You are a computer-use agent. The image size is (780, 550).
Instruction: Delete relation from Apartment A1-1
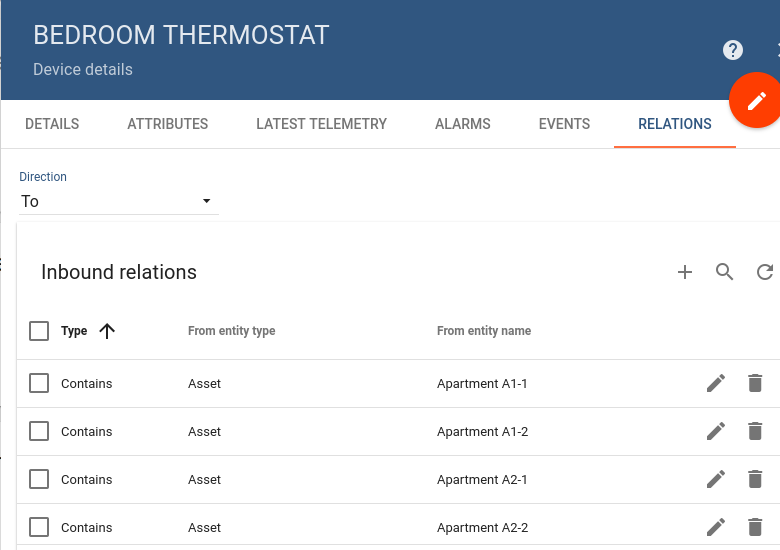point(755,383)
